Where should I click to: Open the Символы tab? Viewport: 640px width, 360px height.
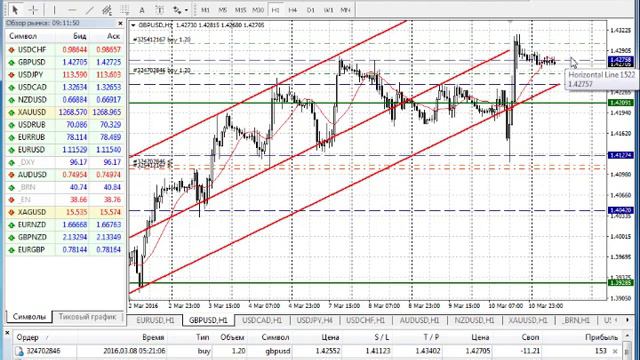pos(29,317)
